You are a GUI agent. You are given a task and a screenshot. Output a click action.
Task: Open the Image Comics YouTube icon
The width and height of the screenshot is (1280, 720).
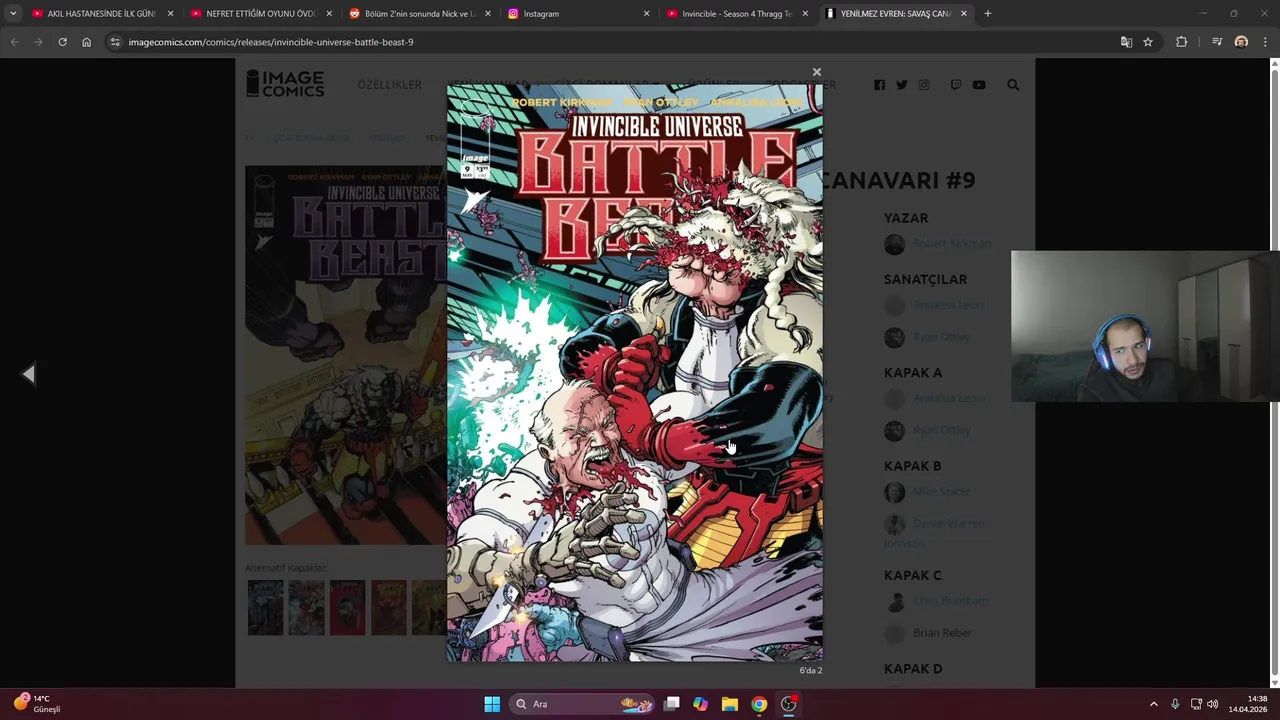coord(979,85)
